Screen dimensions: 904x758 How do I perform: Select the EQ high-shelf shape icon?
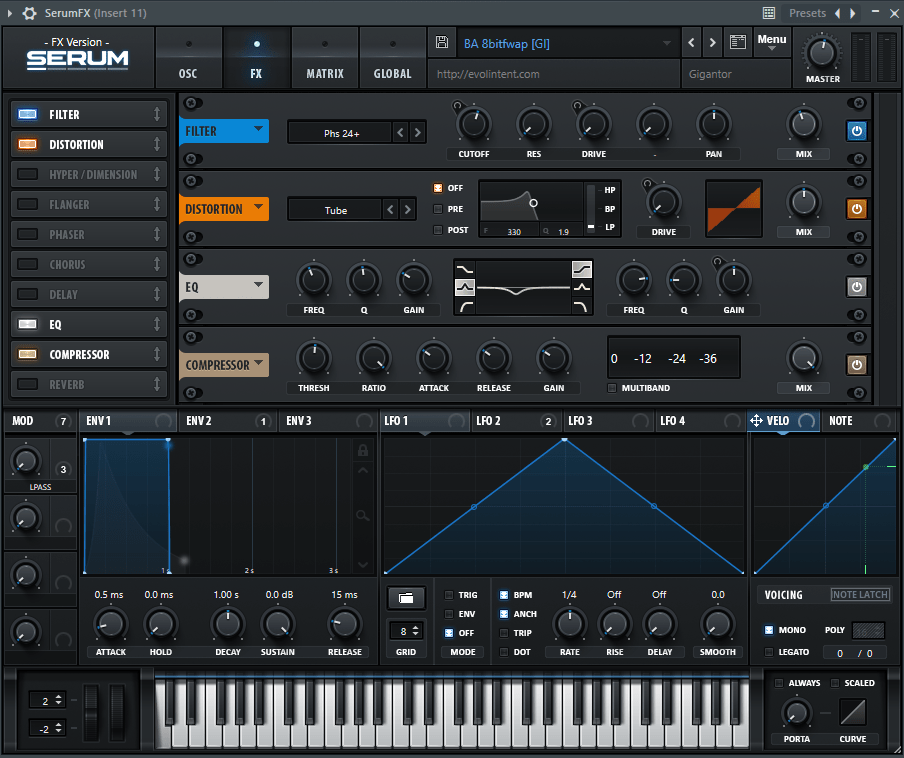pos(582,269)
